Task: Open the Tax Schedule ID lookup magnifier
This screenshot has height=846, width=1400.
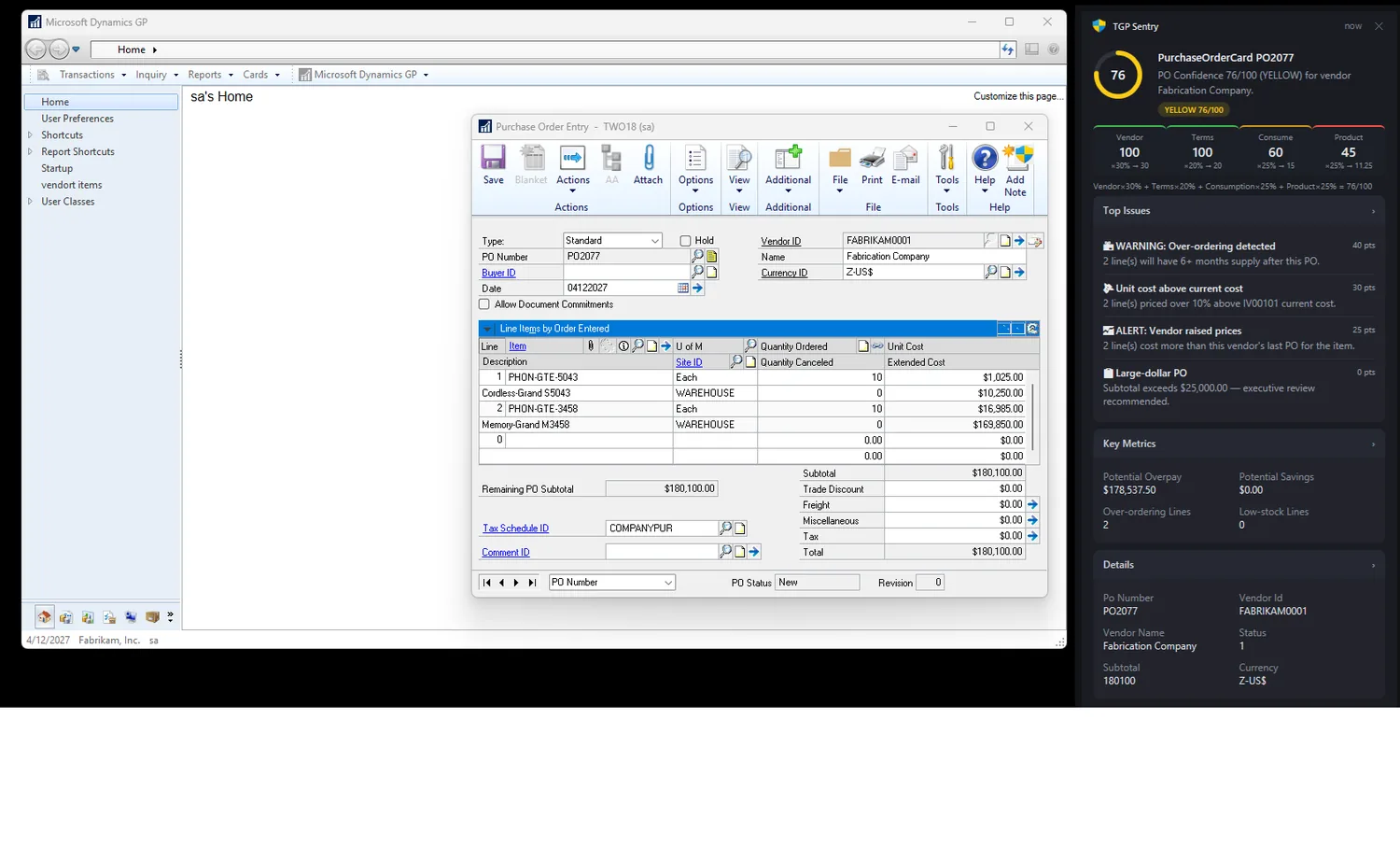Action: click(x=725, y=529)
